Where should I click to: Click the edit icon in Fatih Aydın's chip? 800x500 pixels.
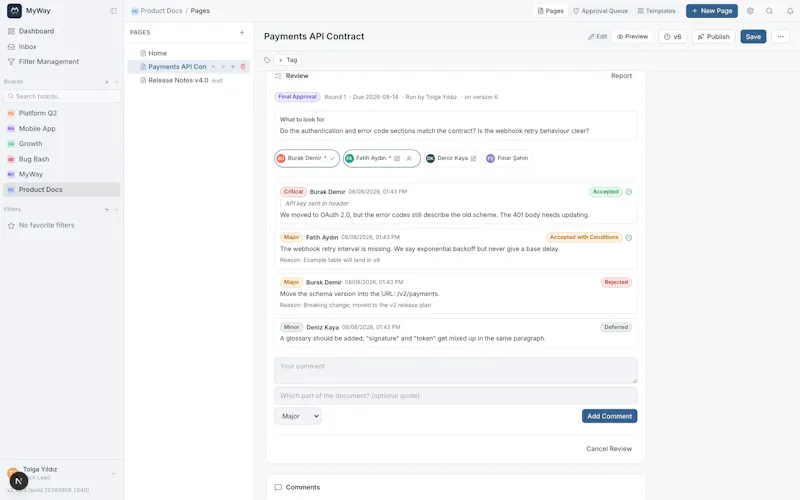tap(397, 158)
